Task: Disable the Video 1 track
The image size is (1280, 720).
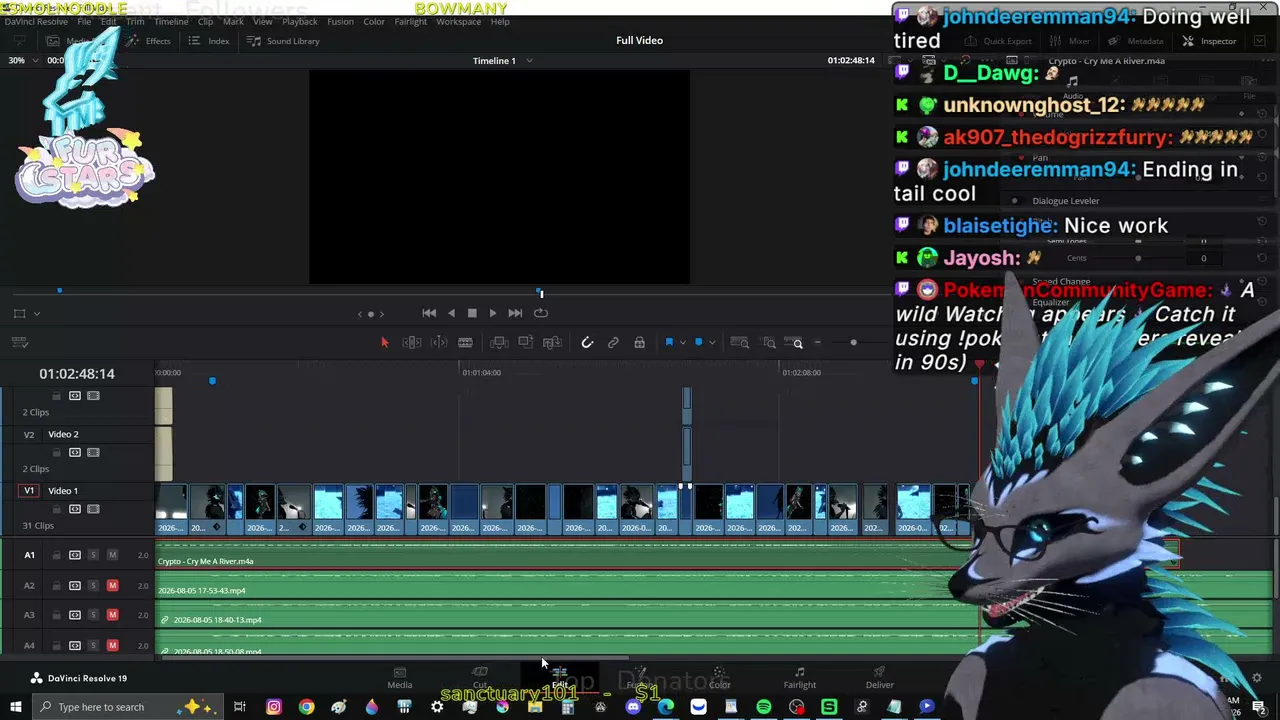Action: [94, 509]
